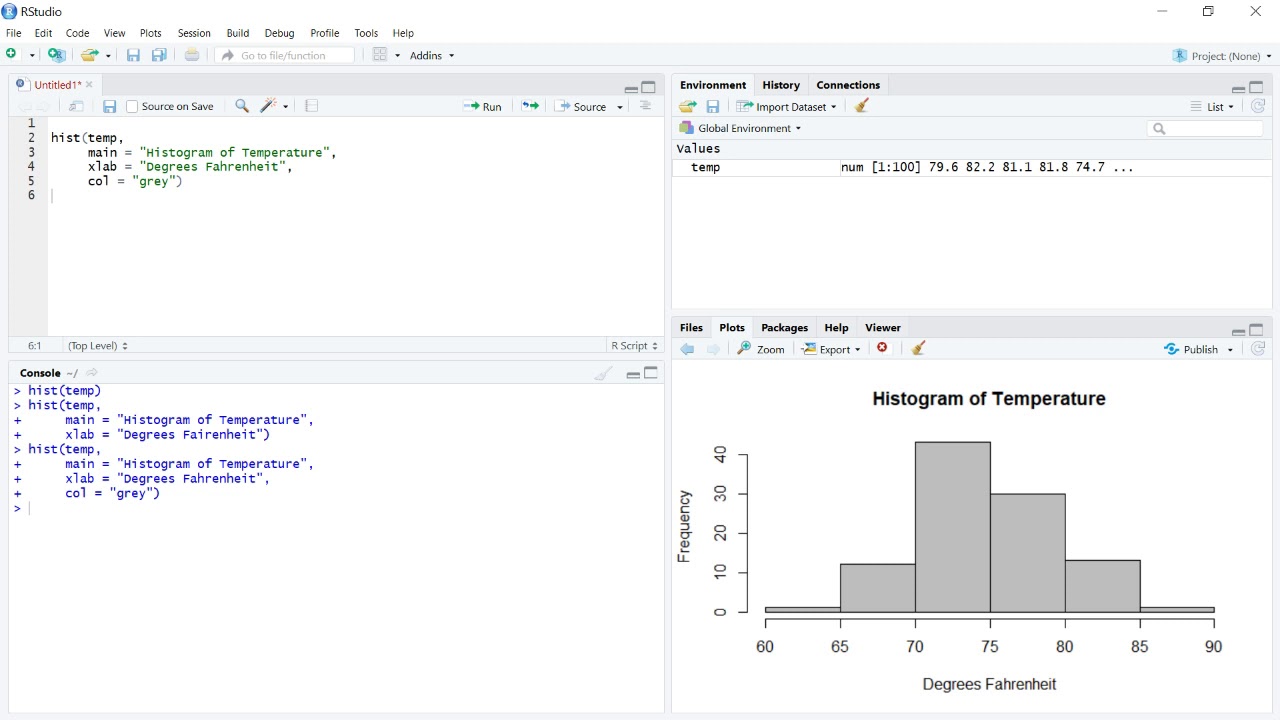Open the (Top Level) scope selector
The height and width of the screenshot is (720, 1280).
98,346
